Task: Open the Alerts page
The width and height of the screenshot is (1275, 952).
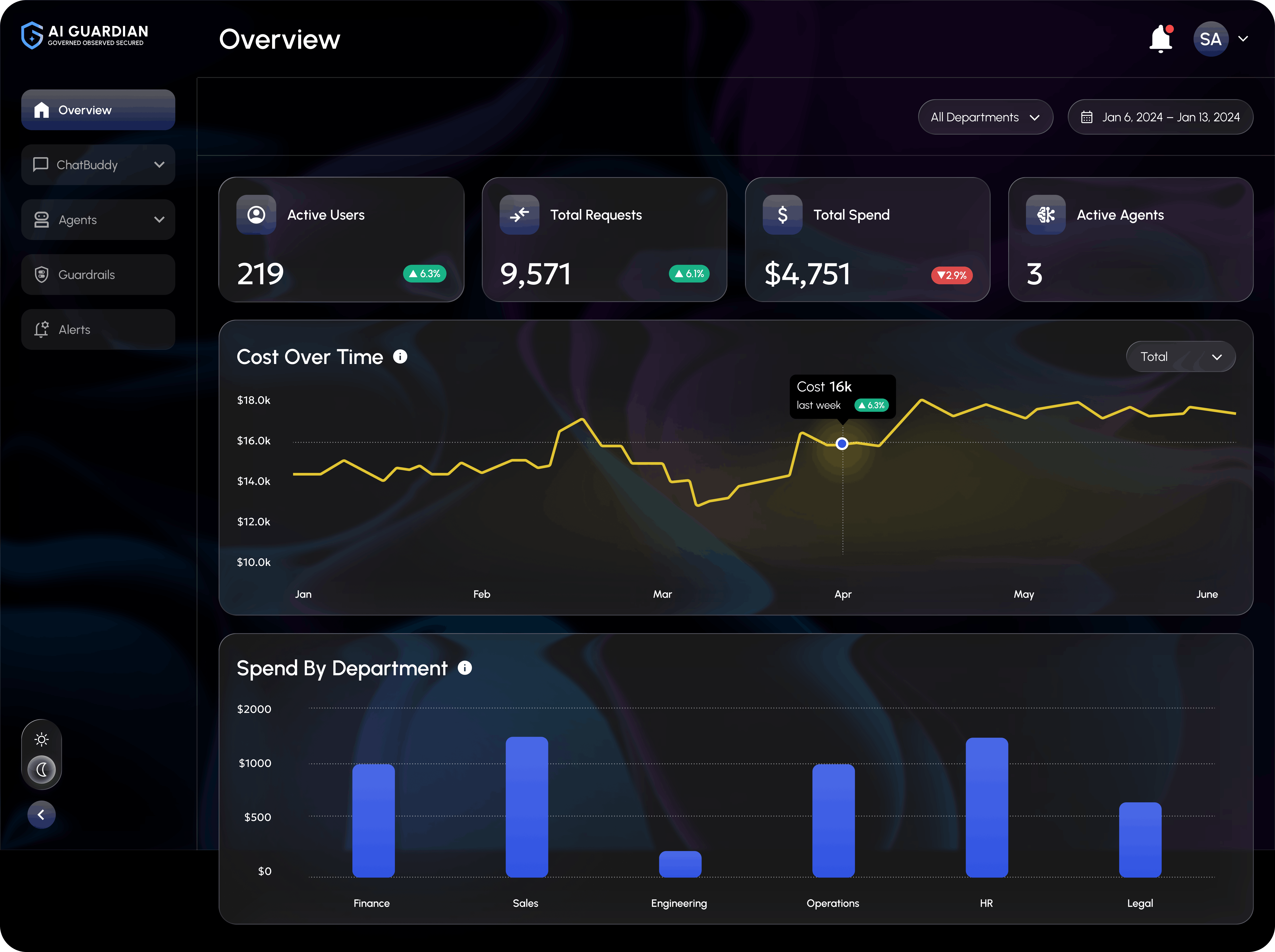Action: [98, 330]
